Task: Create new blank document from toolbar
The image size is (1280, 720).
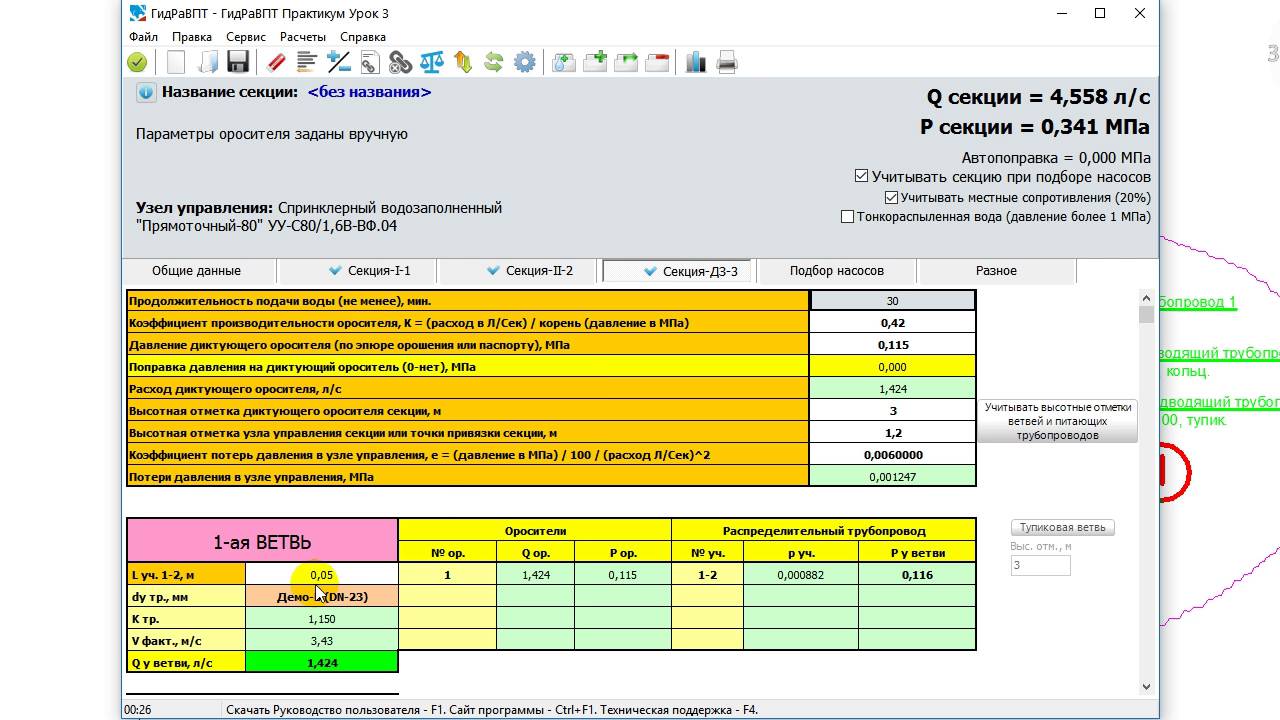Action: point(176,62)
